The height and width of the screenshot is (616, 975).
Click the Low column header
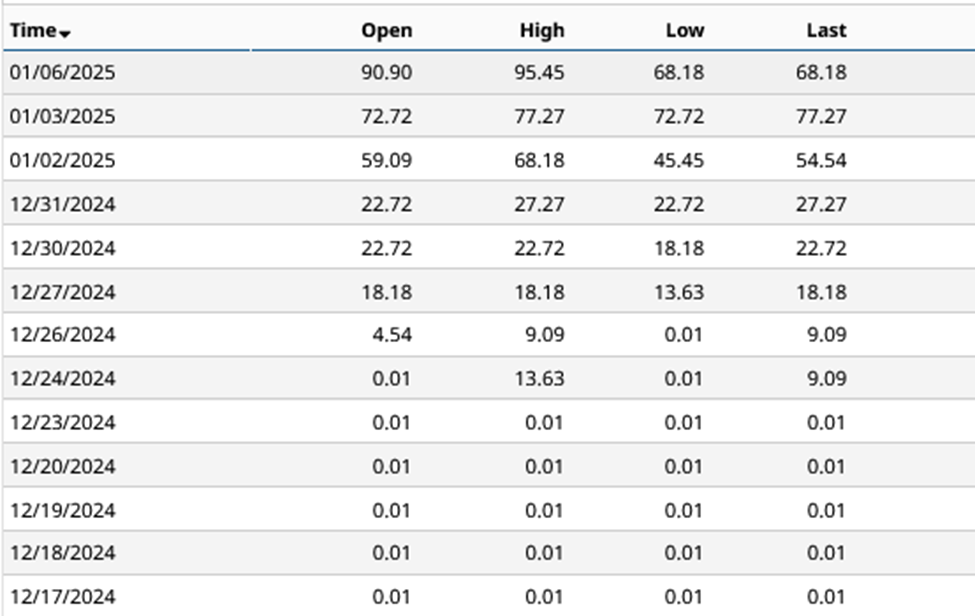coord(684,31)
